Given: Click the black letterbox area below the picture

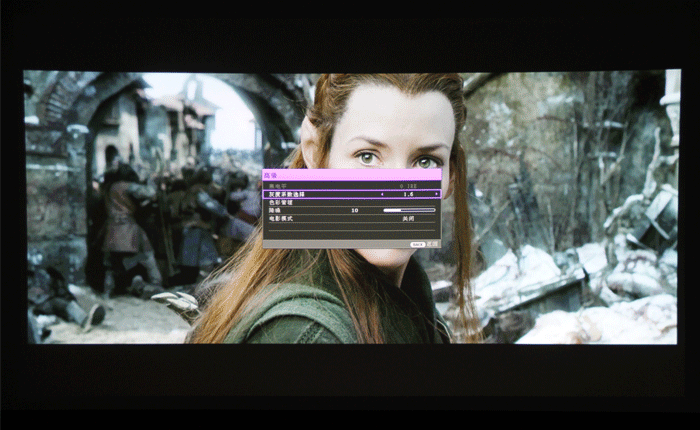Looking at the screenshot, I should pos(350,385).
